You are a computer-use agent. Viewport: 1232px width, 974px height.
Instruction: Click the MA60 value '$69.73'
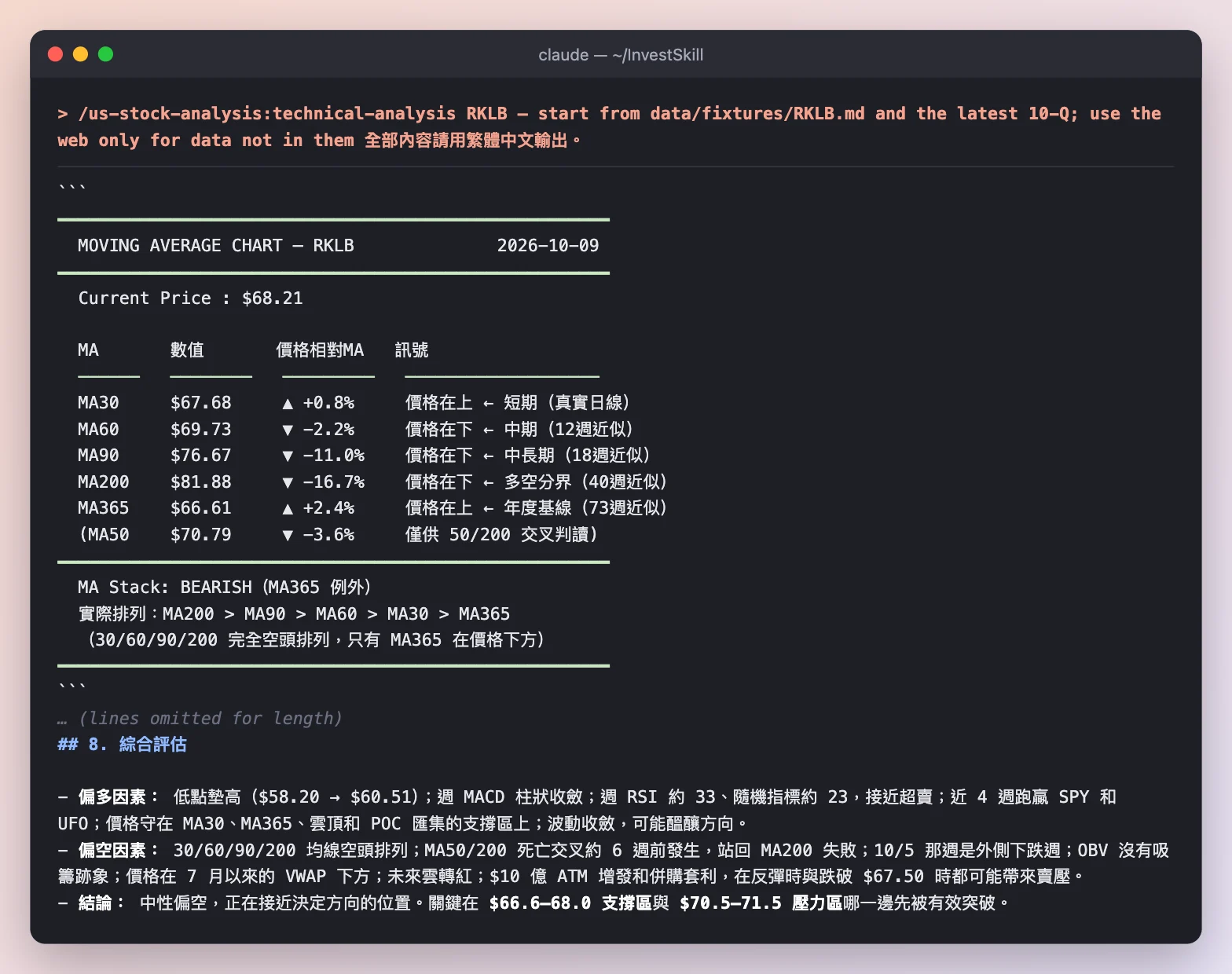tap(201, 430)
